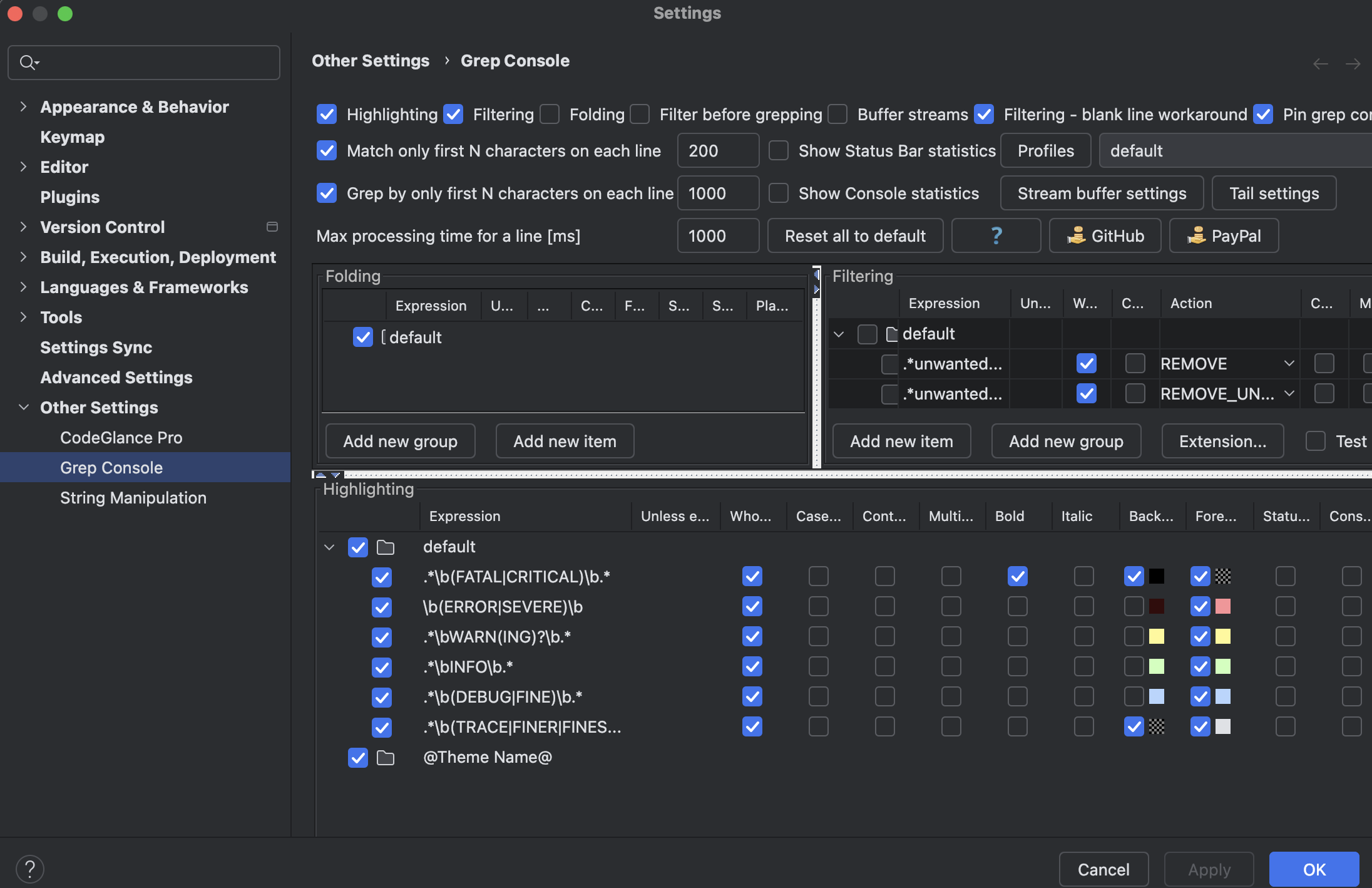Click the folder icon beside @Theme Name@
This screenshot has width=1372, height=888.
(386, 758)
